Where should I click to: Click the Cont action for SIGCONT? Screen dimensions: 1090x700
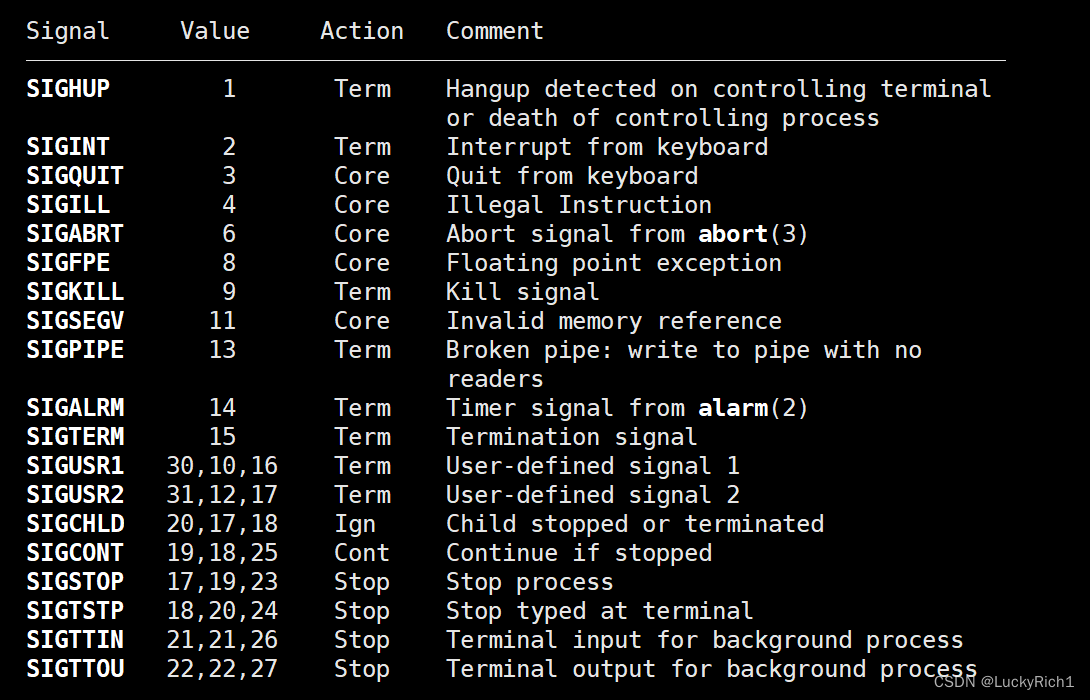361,553
